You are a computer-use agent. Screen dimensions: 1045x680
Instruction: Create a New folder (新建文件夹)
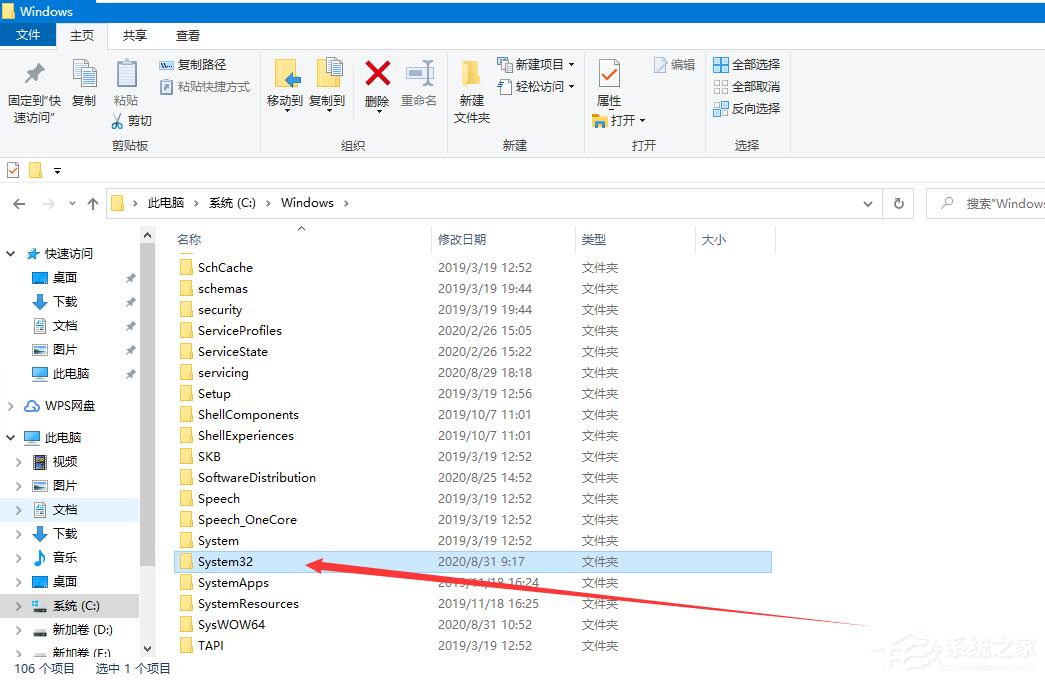point(472,91)
